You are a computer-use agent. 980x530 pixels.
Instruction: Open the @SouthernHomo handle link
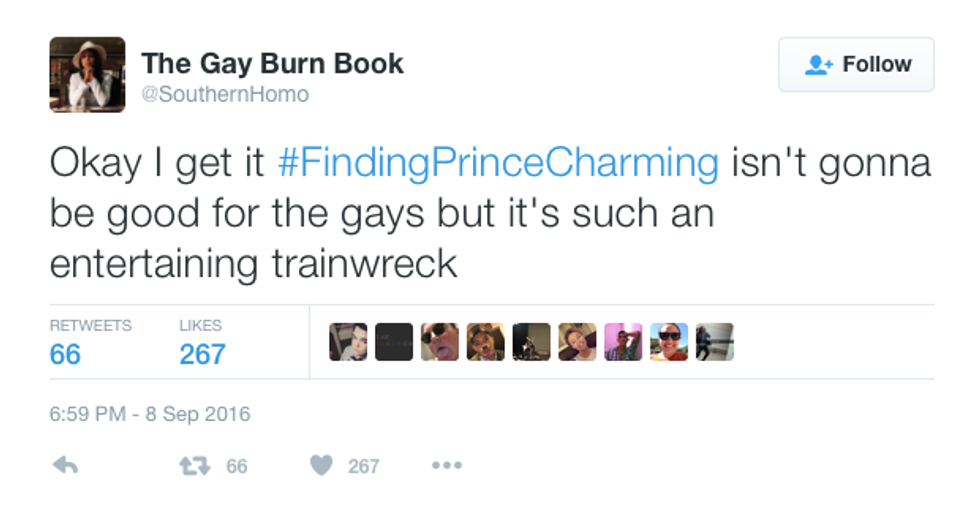(x=226, y=95)
